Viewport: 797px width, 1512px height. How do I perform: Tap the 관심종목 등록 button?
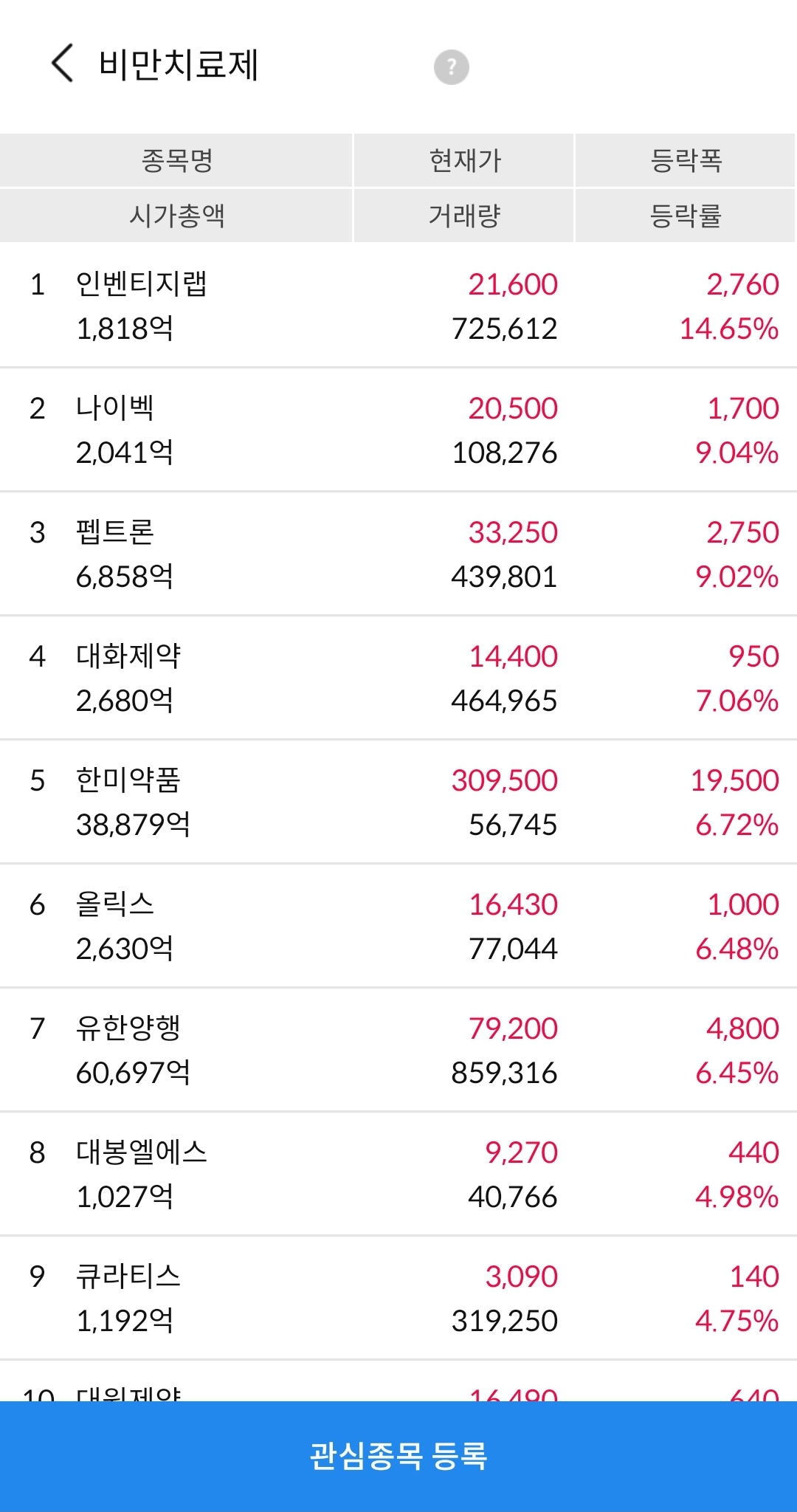398,1456
